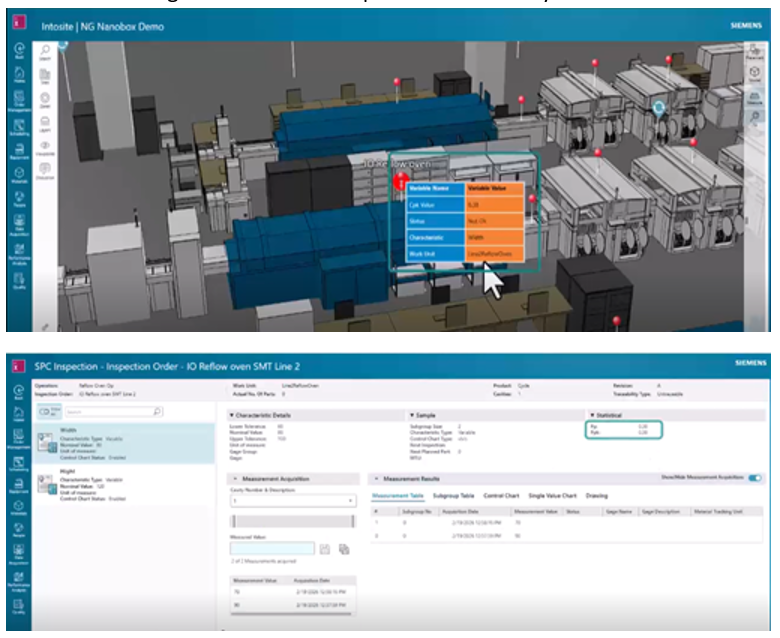Viewport: 780px width, 638px height.
Task: Open Data Acquisition in the Intosite sidebar
Action: 19,225
